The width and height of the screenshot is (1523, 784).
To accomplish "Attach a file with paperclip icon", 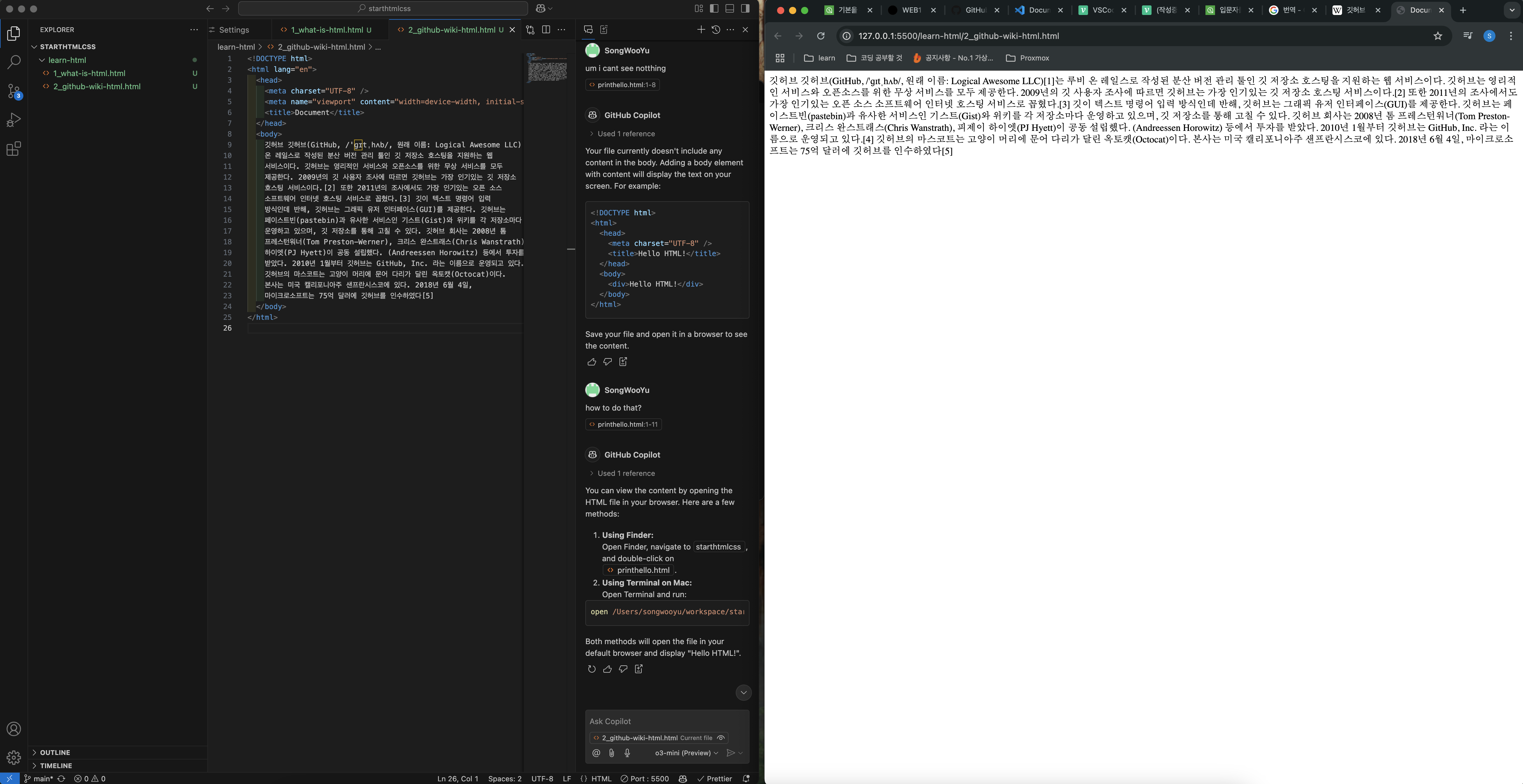I will pos(611,753).
